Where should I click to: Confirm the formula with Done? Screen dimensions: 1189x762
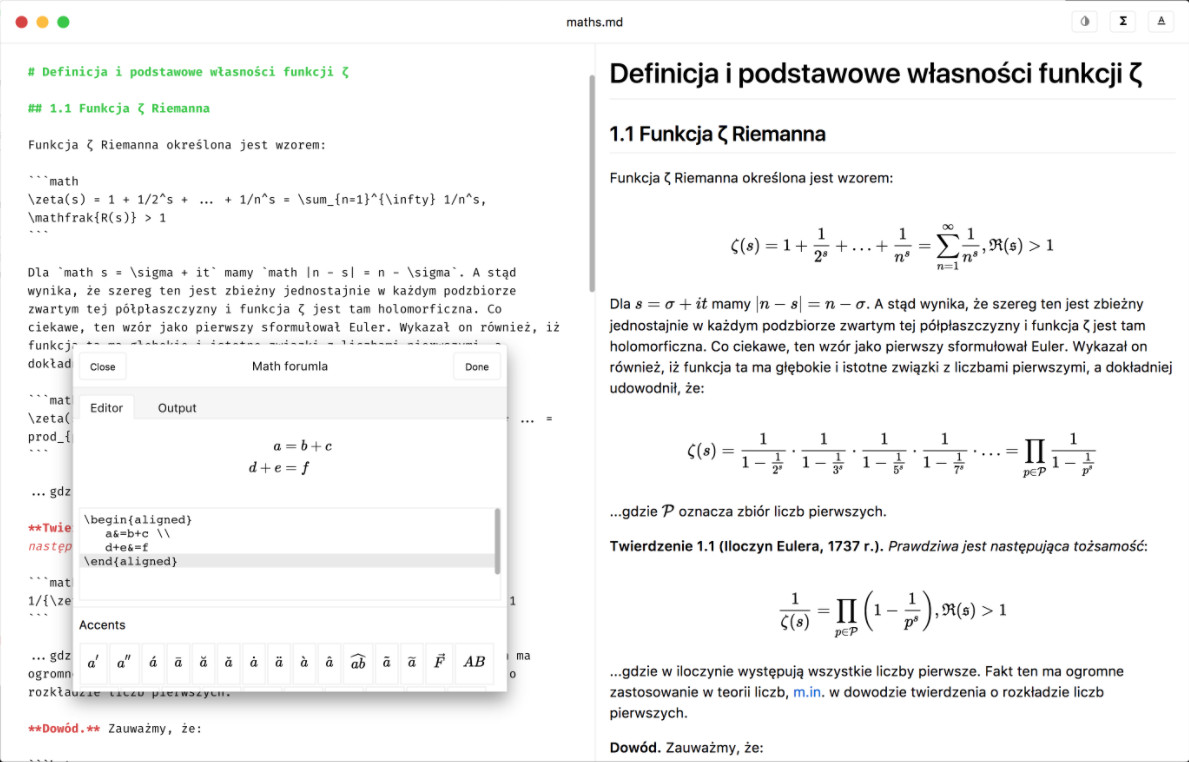[x=477, y=367]
